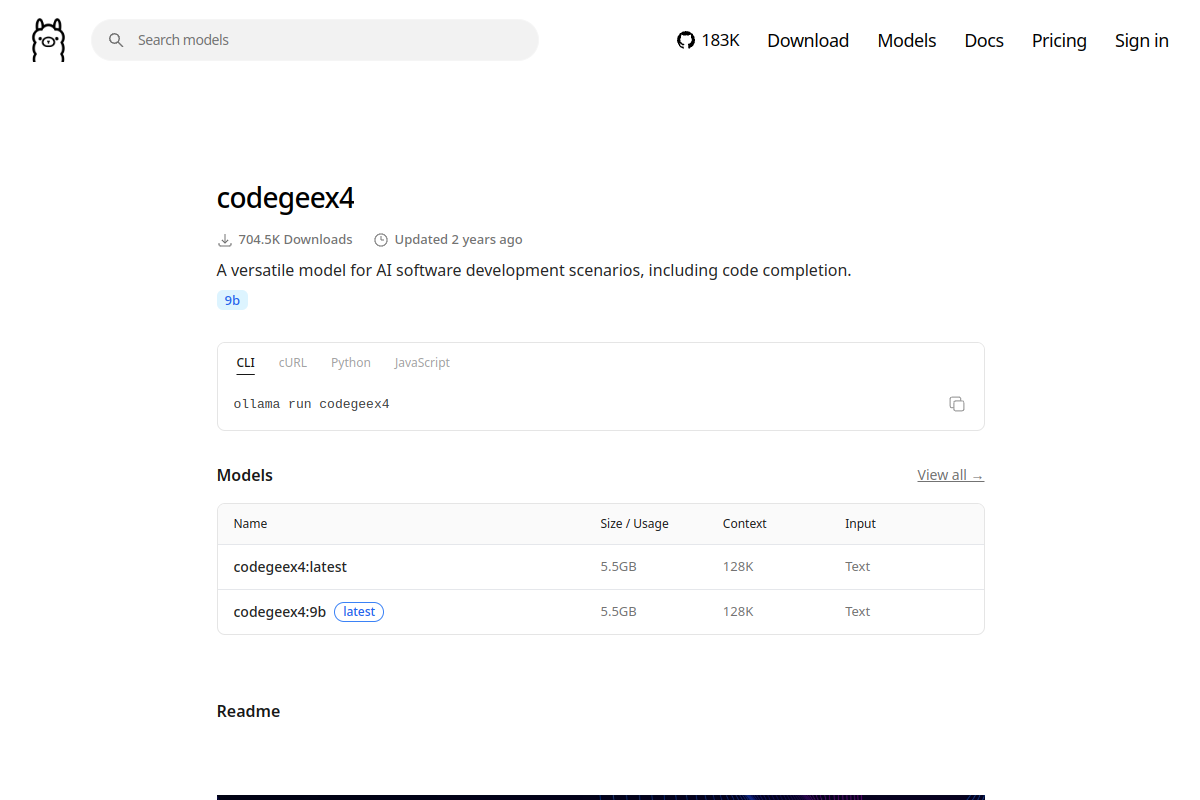Click the Readme heading
This screenshot has height=800, width=1200.
tap(248, 711)
